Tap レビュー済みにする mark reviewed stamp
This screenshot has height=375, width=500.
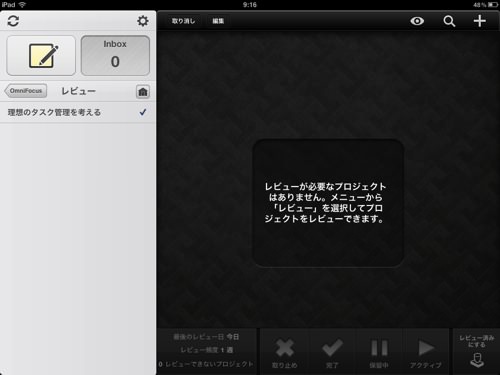click(x=477, y=351)
